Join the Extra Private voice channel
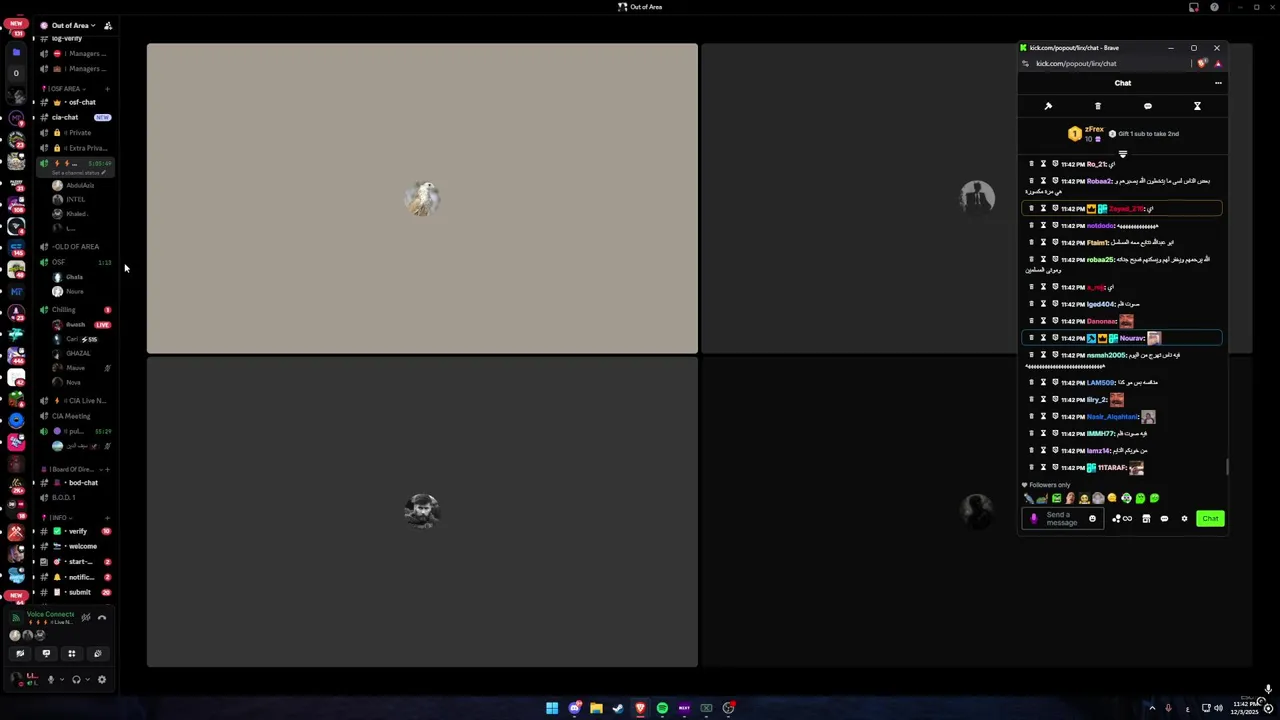This screenshot has width=1280, height=720. (x=75, y=148)
